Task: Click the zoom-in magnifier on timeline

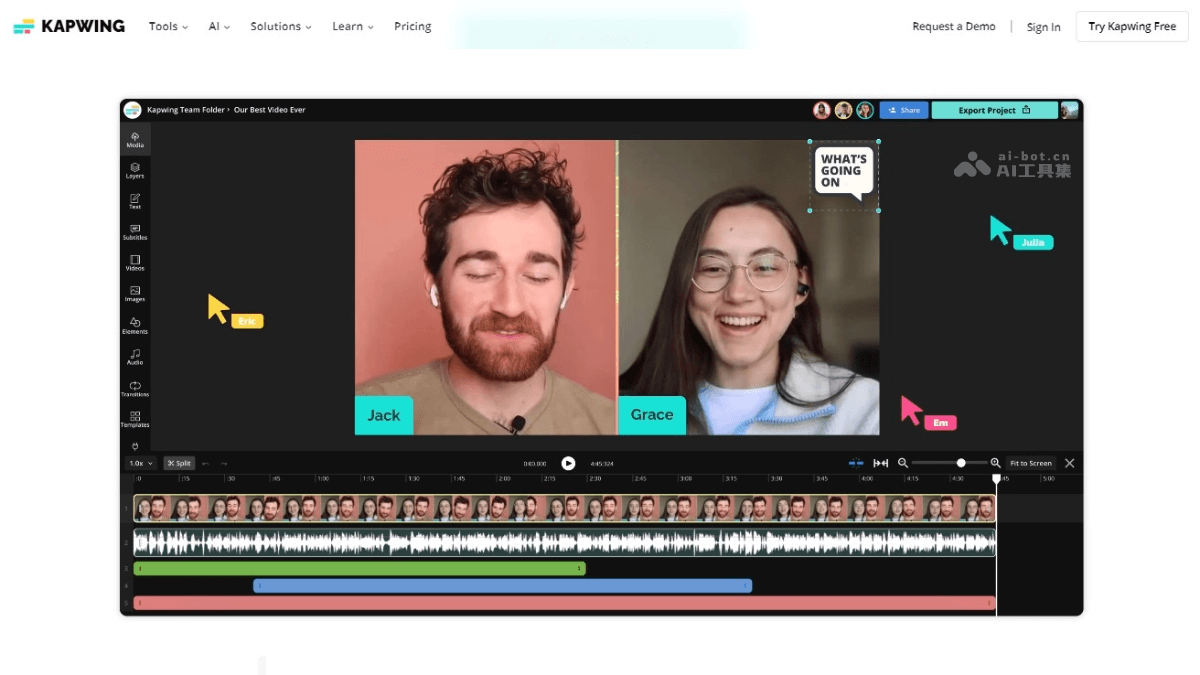Action: [995, 463]
